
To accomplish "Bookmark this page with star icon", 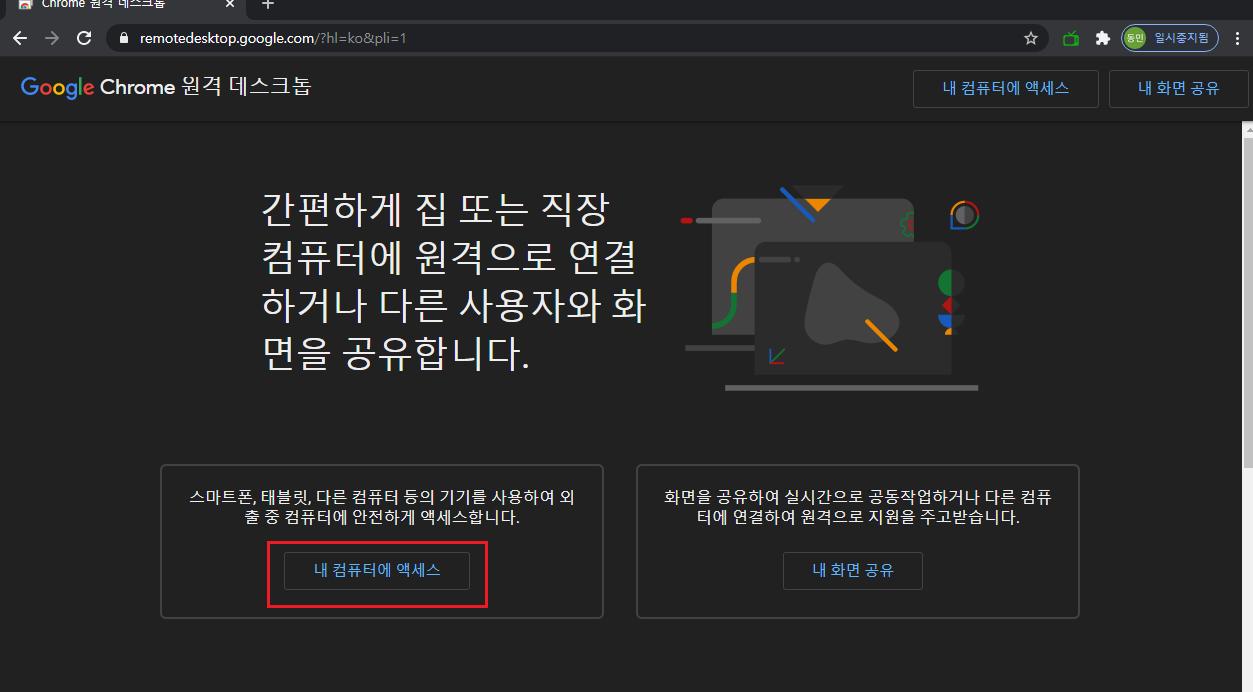I will click(x=1031, y=38).
